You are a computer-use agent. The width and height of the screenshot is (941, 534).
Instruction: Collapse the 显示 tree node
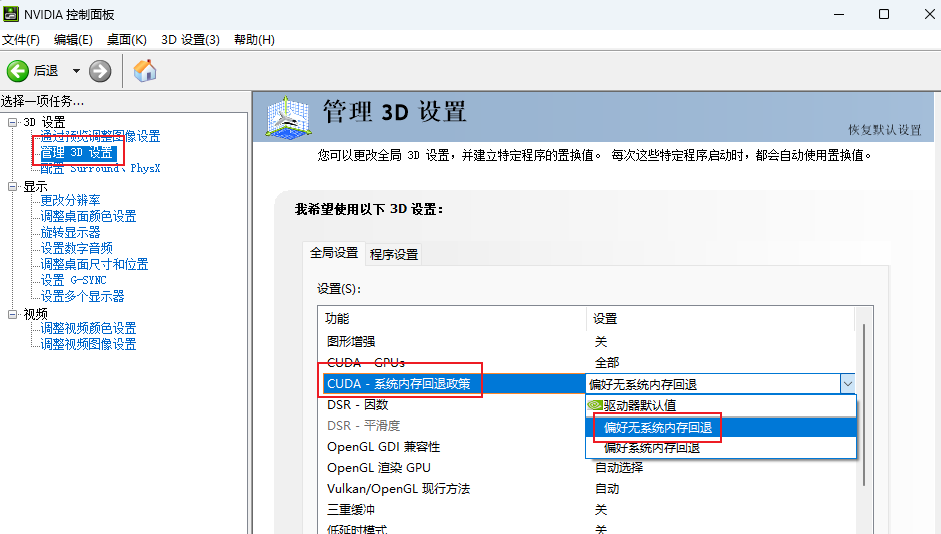tap(13, 187)
